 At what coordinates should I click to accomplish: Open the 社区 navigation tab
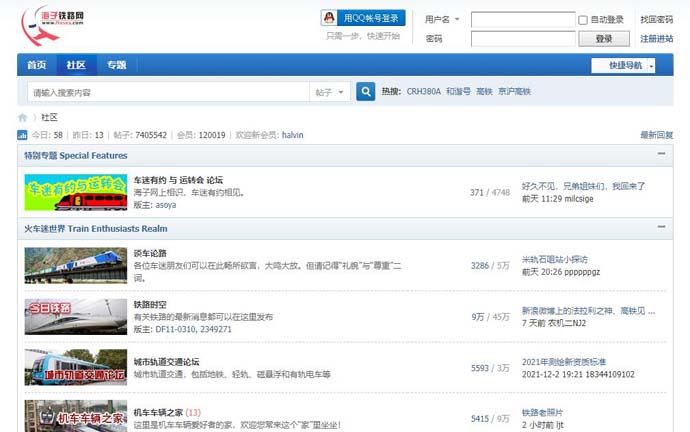pyautogui.click(x=76, y=65)
